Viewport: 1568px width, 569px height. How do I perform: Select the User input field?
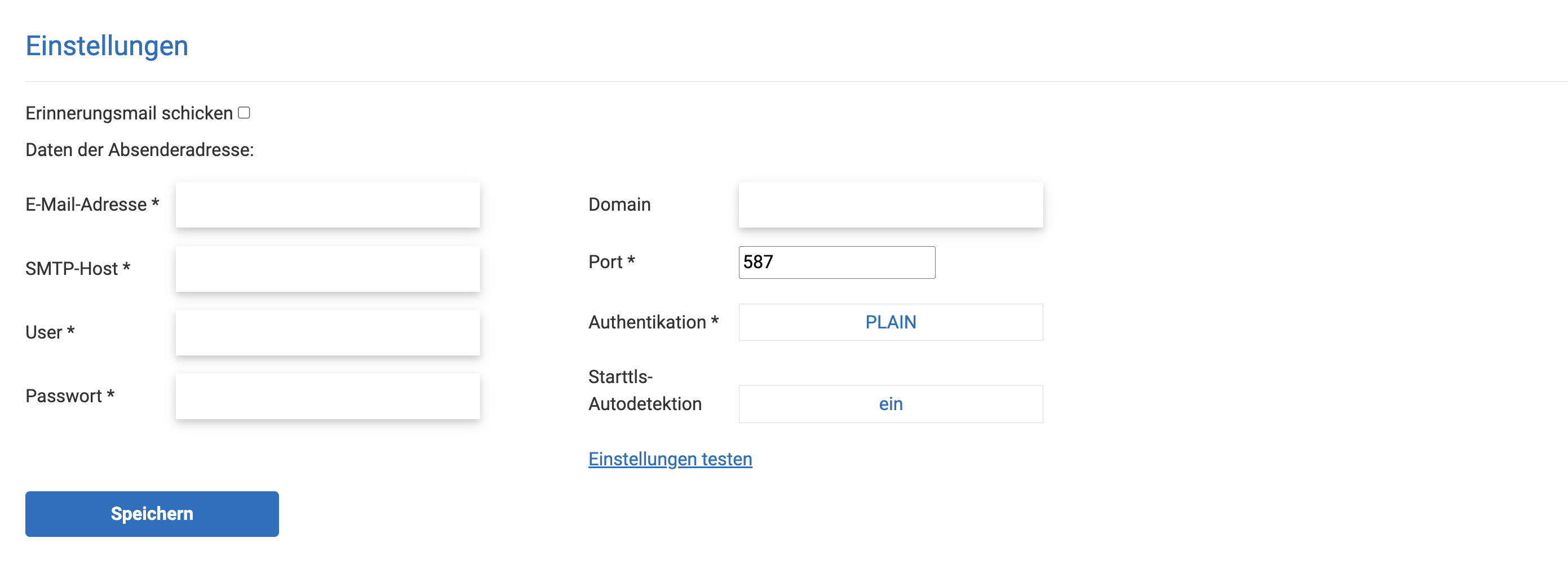[327, 332]
